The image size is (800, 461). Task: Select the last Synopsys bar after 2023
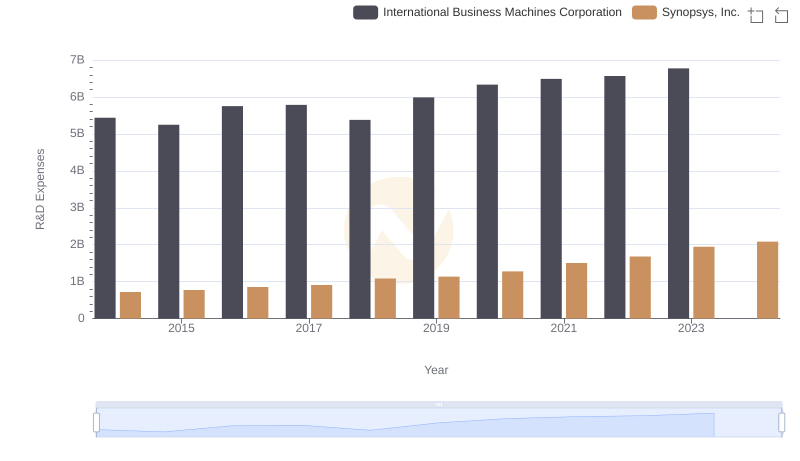pyautogui.click(x=767, y=280)
